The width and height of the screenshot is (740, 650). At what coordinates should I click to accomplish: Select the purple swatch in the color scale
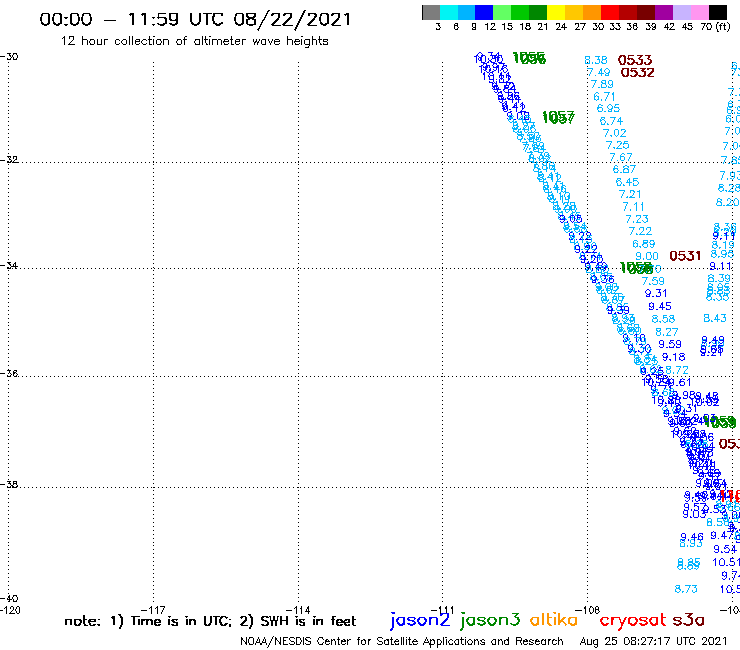coord(663,12)
